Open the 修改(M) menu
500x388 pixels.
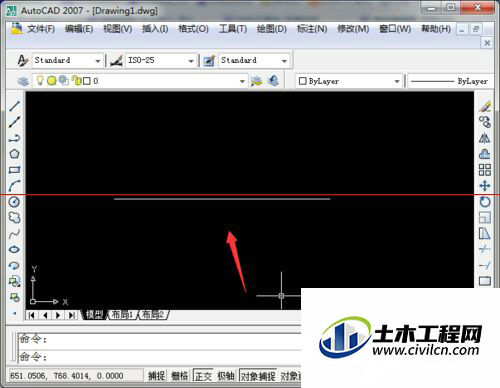pyautogui.click(x=353, y=29)
